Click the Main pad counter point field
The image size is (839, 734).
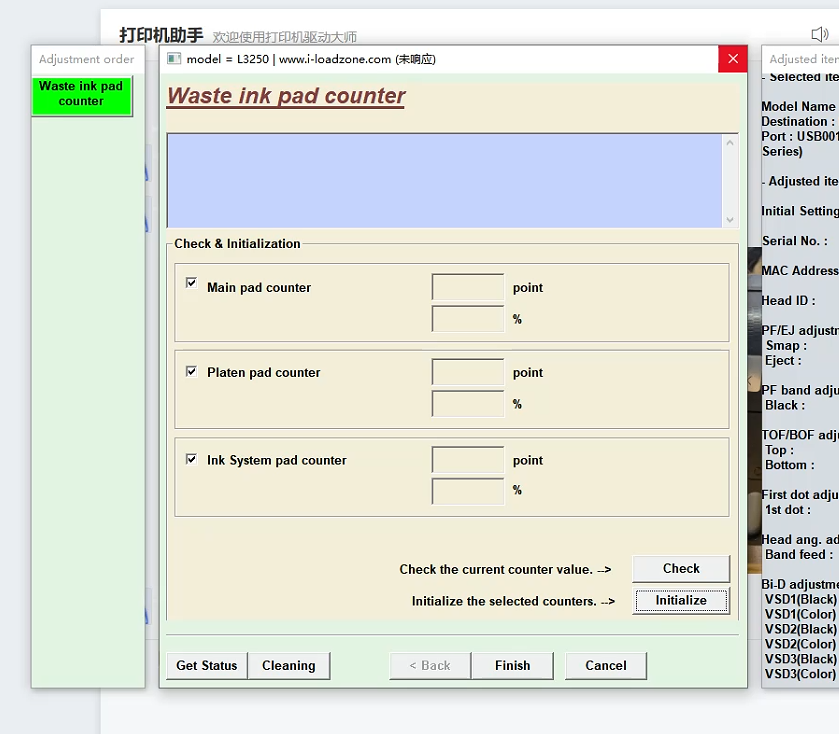pos(467,288)
